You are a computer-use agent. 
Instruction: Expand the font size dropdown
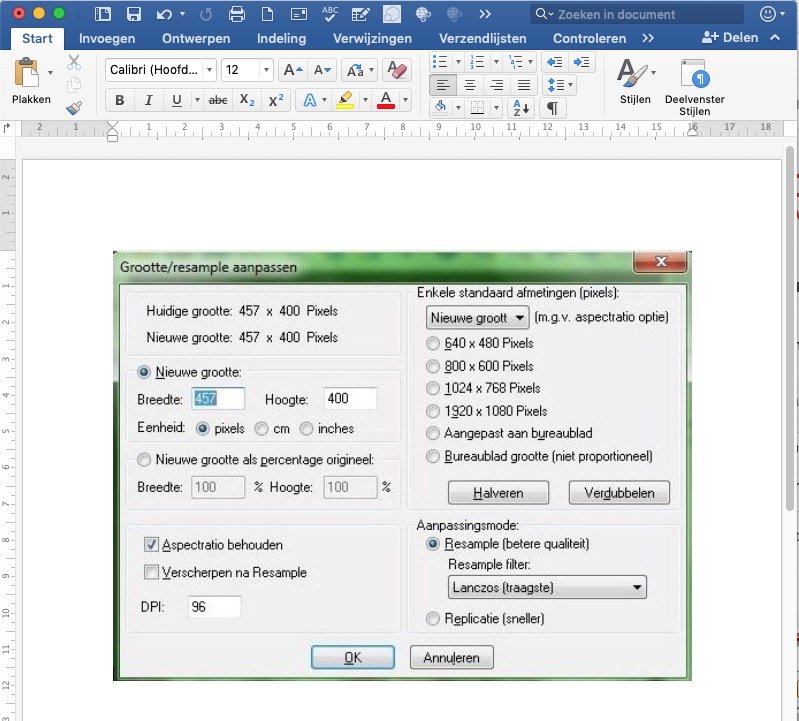click(x=266, y=70)
